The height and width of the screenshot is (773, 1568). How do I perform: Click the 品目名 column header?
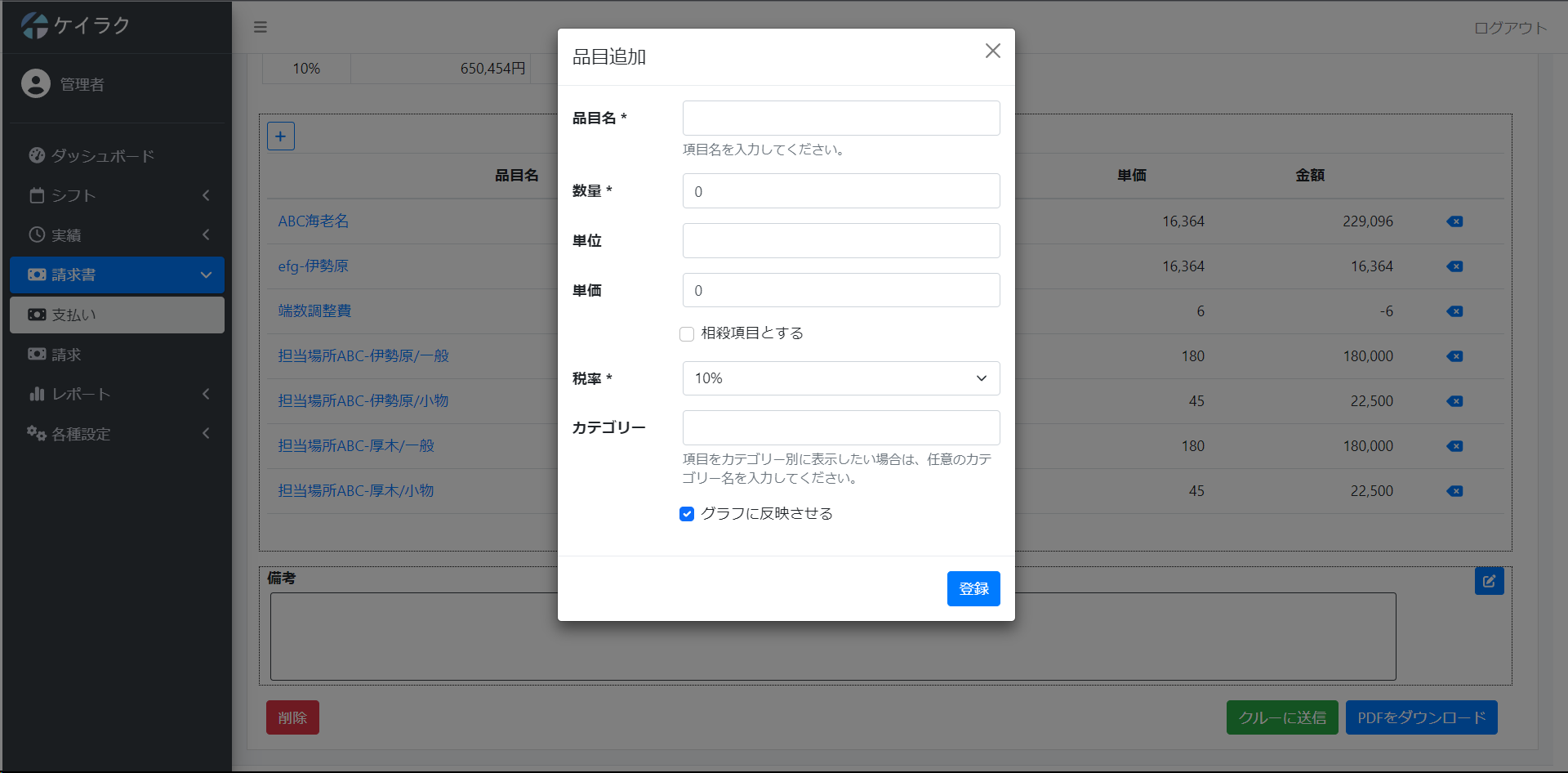(517, 176)
